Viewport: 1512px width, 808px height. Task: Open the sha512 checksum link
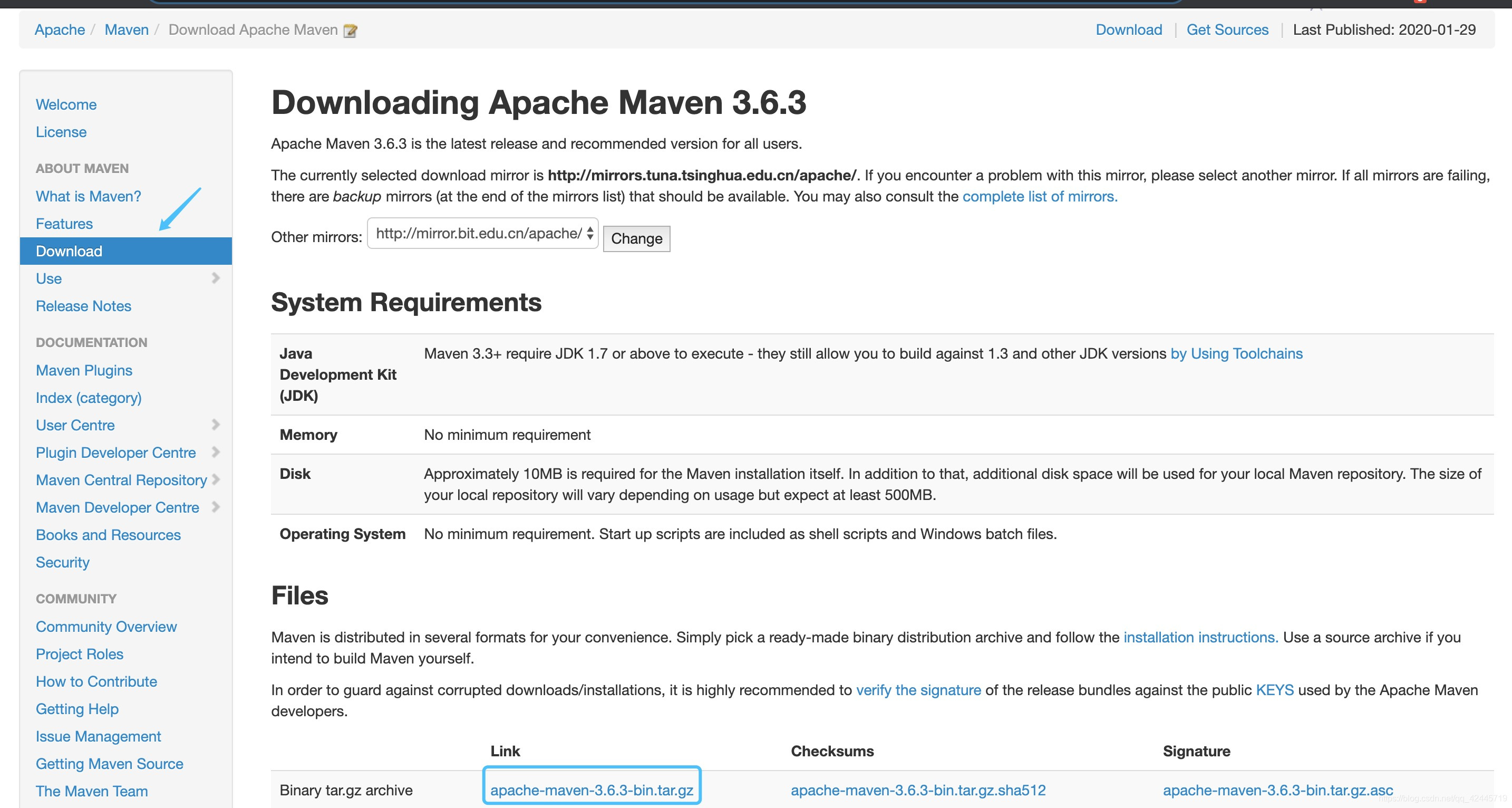(x=918, y=791)
